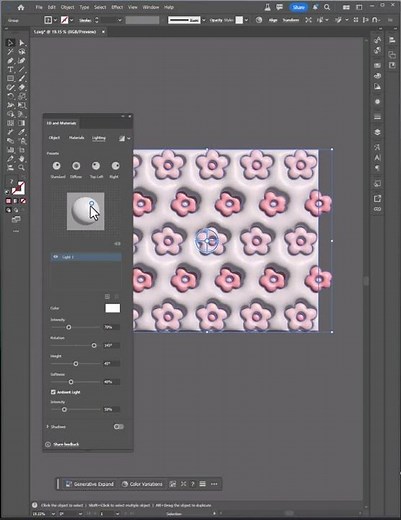This screenshot has width=401, height=520.
Task: Click the Align button in control bar
Action: click(x=273, y=20)
